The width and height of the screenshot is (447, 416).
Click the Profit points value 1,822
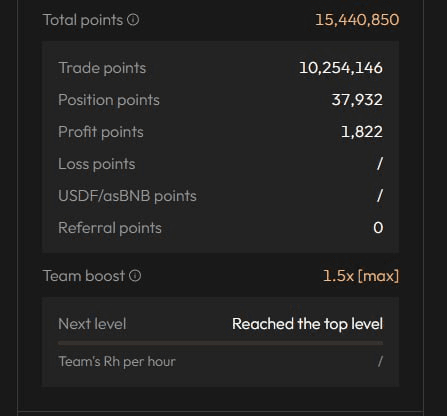click(362, 132)
